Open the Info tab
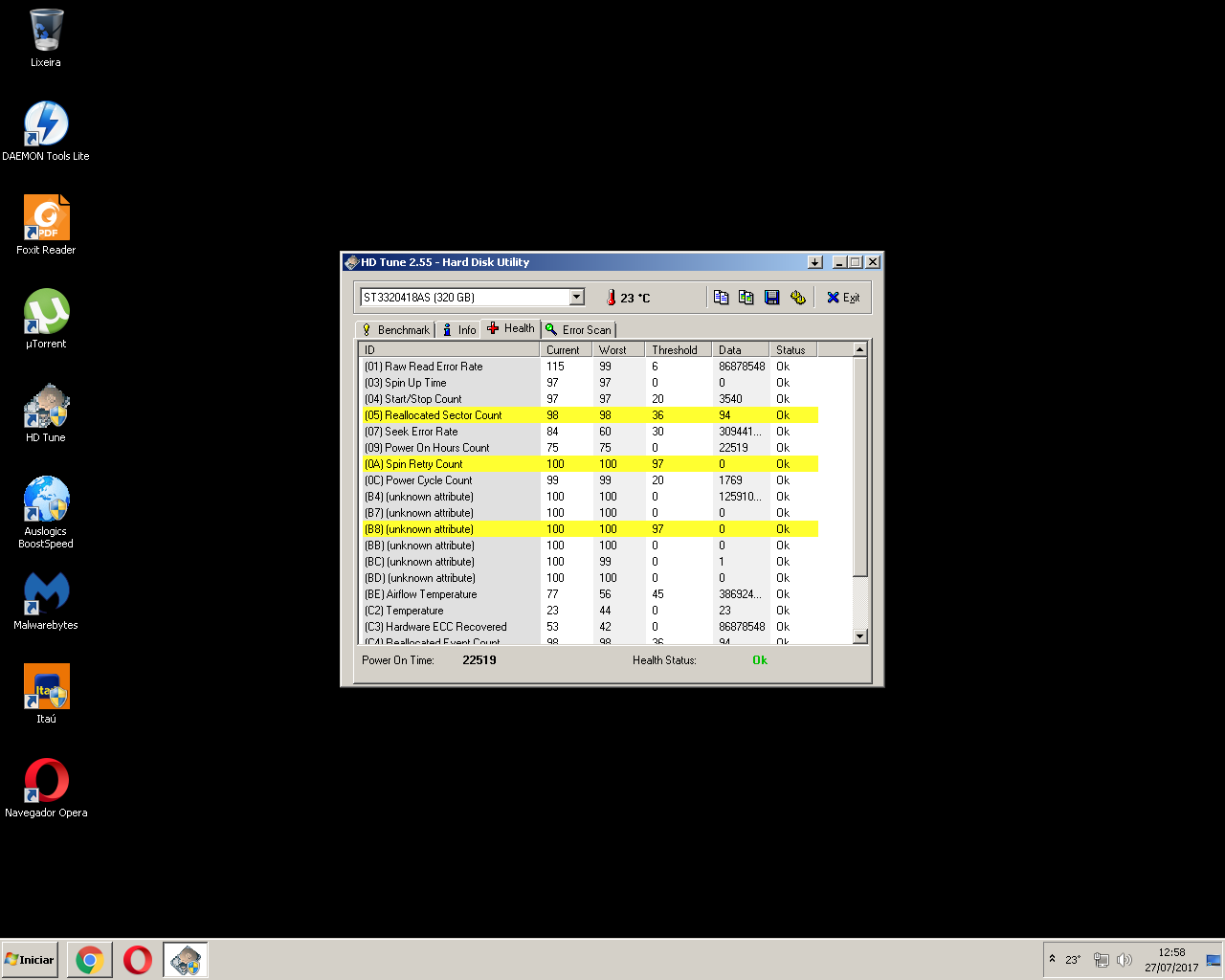 click(x=459, y=329)
